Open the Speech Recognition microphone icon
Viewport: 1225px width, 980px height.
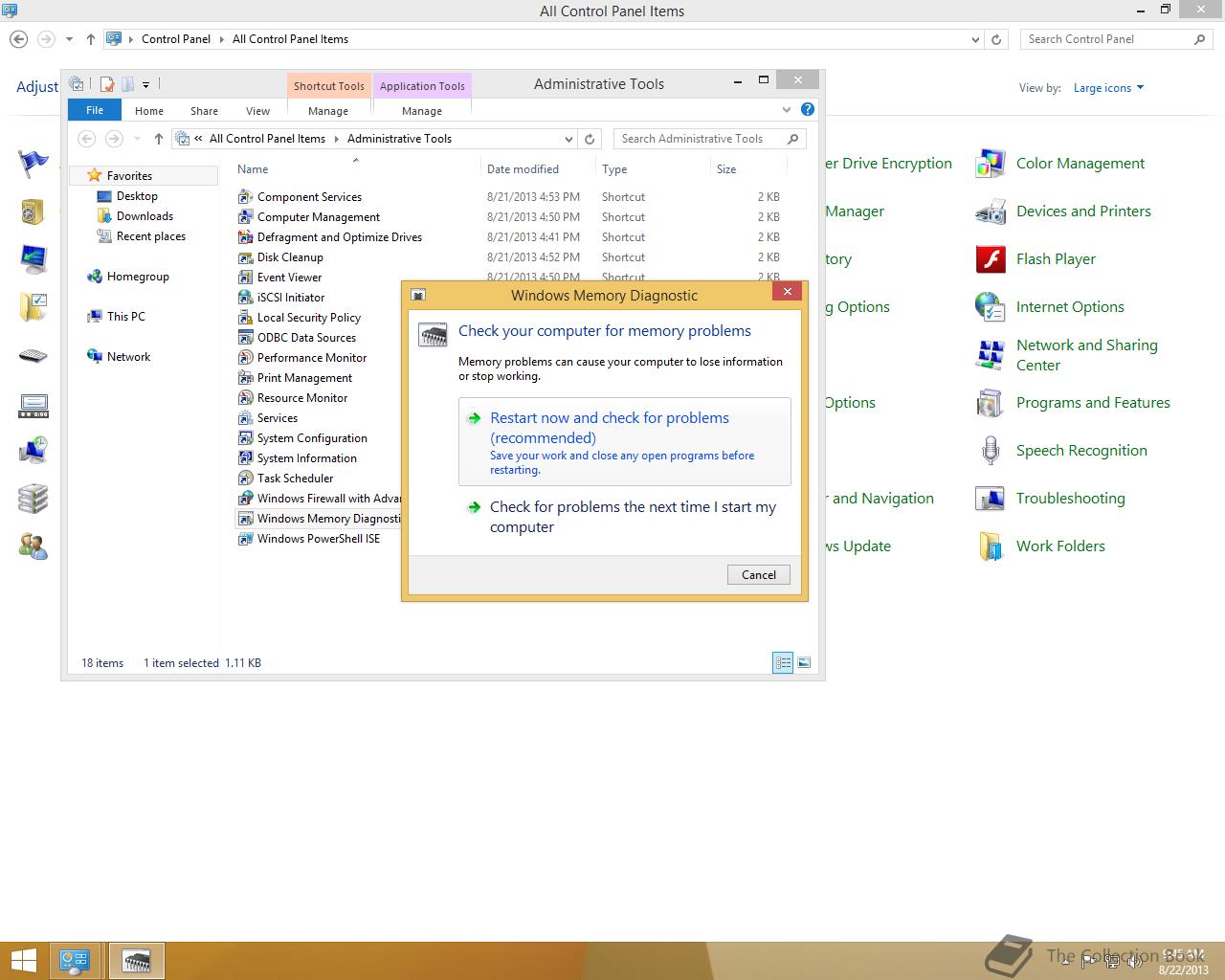990,451
